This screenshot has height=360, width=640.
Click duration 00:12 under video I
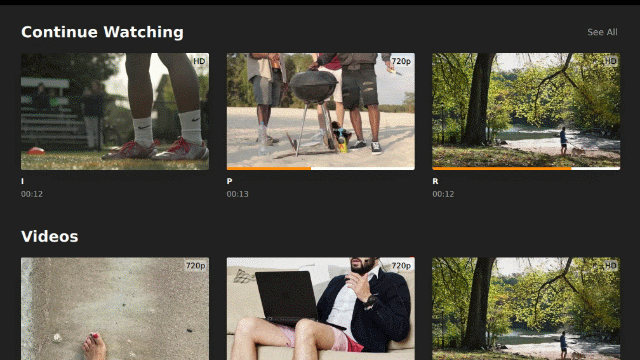pos(32,194)
